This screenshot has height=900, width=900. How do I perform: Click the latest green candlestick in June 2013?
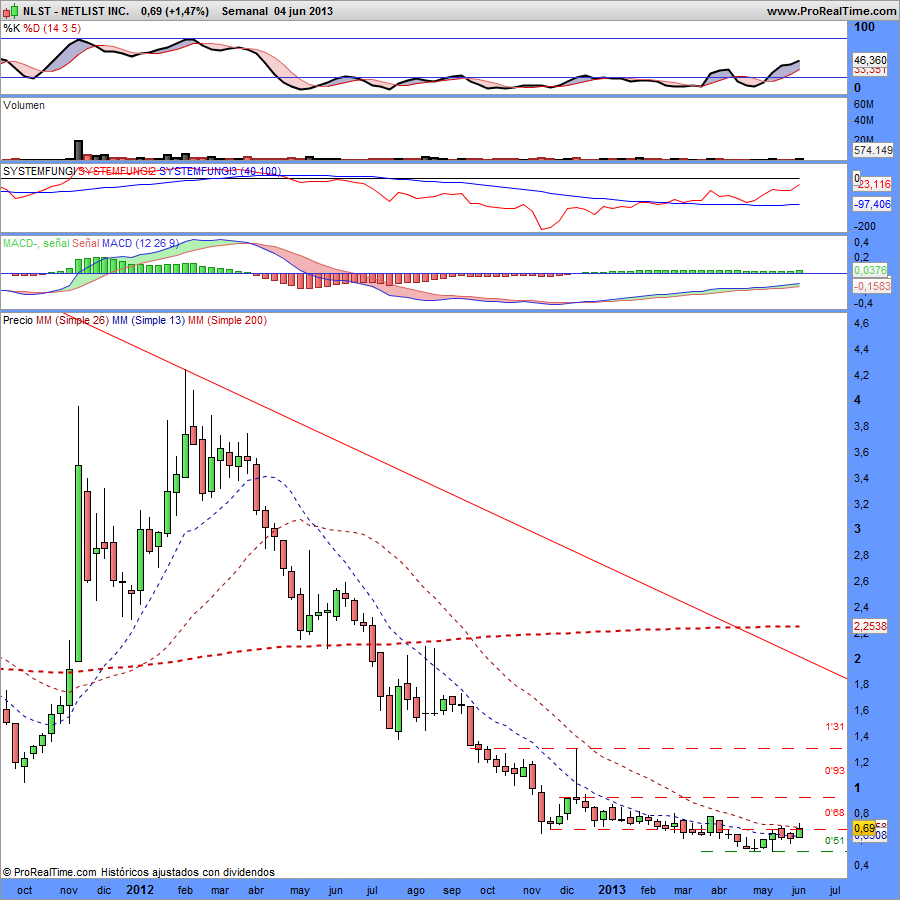[x=800, y=832]
